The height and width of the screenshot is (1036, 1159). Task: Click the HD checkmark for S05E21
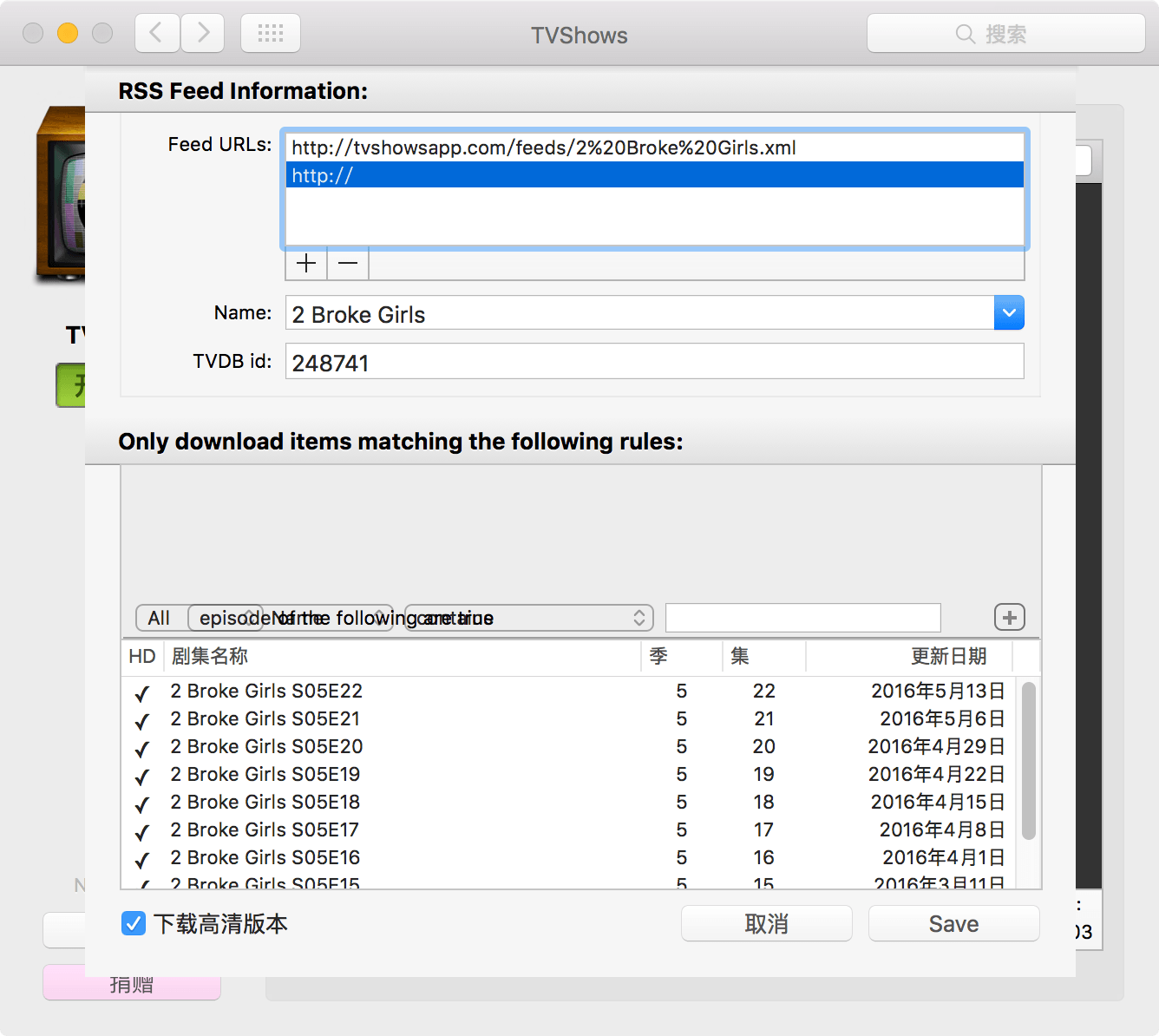[x=142, y=721]
